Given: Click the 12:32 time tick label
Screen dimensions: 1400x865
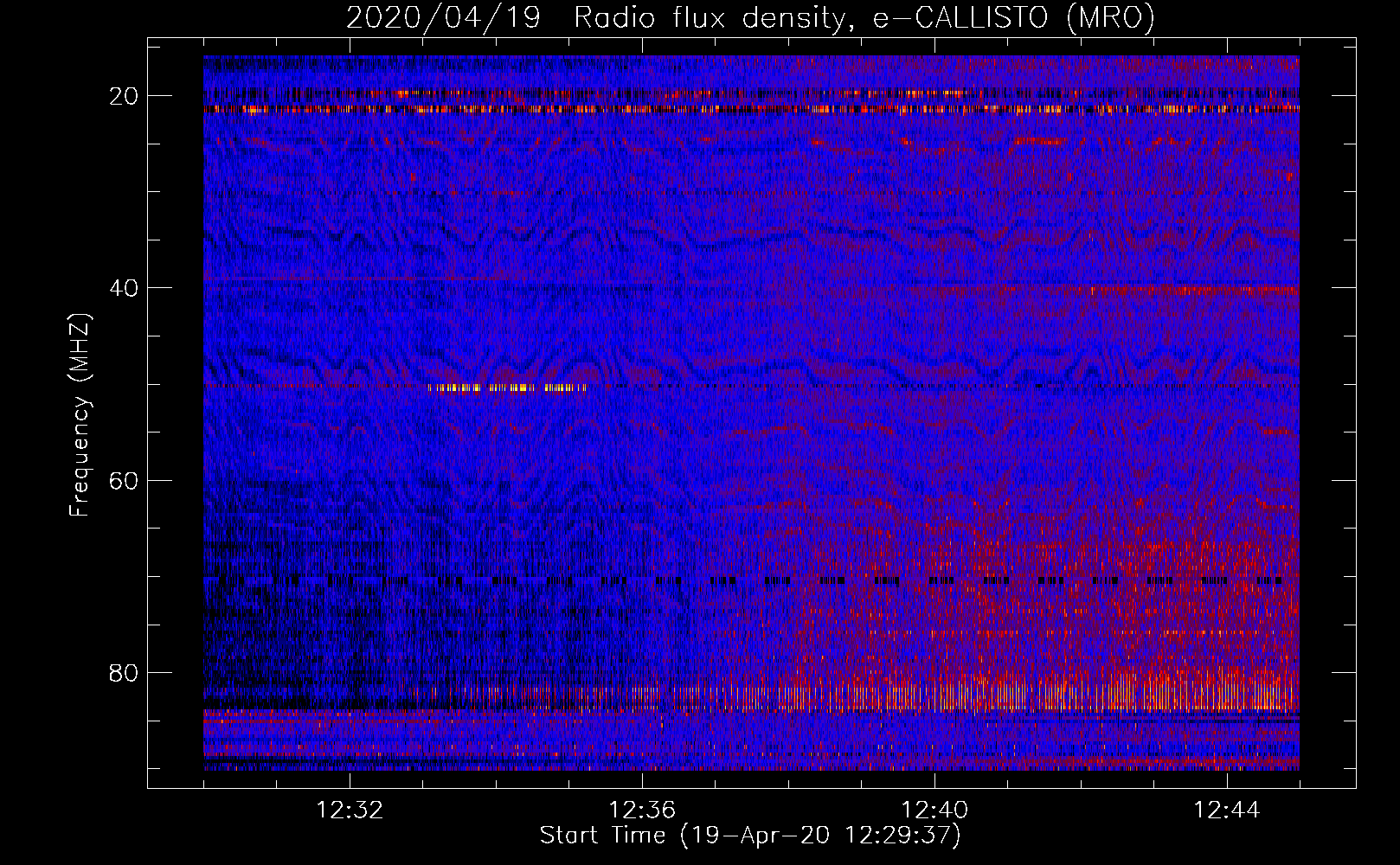Looking at the screenshot, I should click(350, 811).
